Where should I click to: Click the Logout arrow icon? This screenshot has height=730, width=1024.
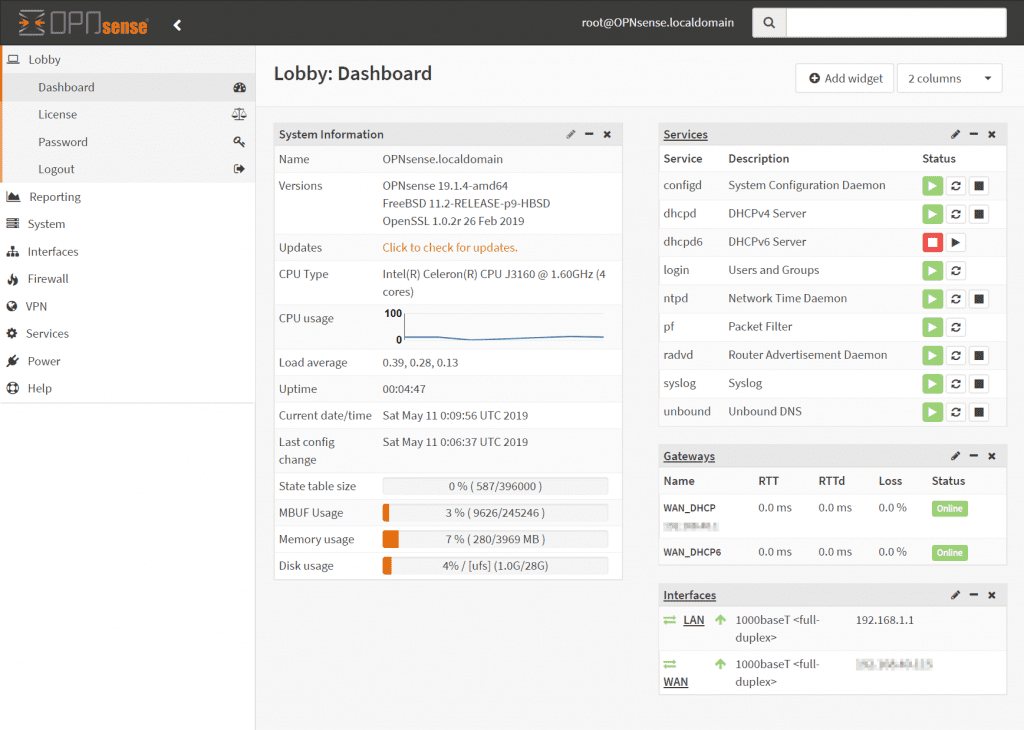click(x=239, y=169)
